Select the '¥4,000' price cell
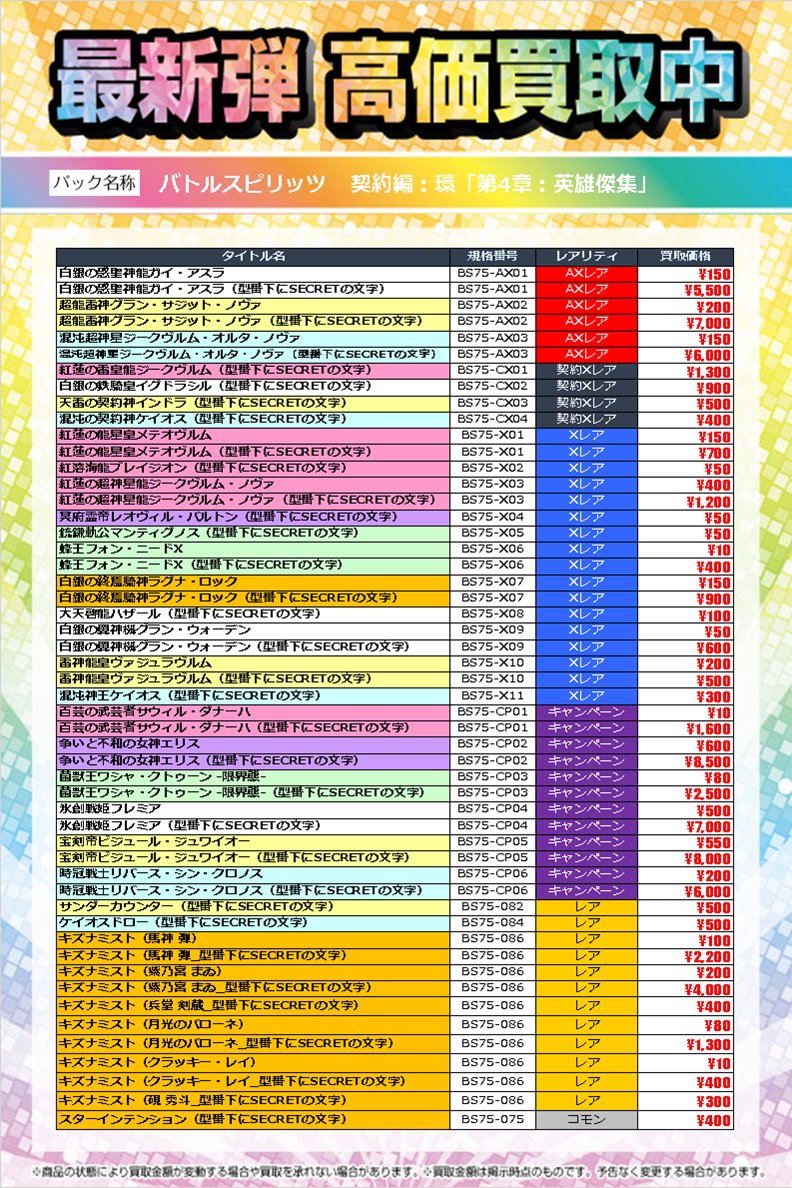This screenshot has width=792, height=1188. (685, 988)
